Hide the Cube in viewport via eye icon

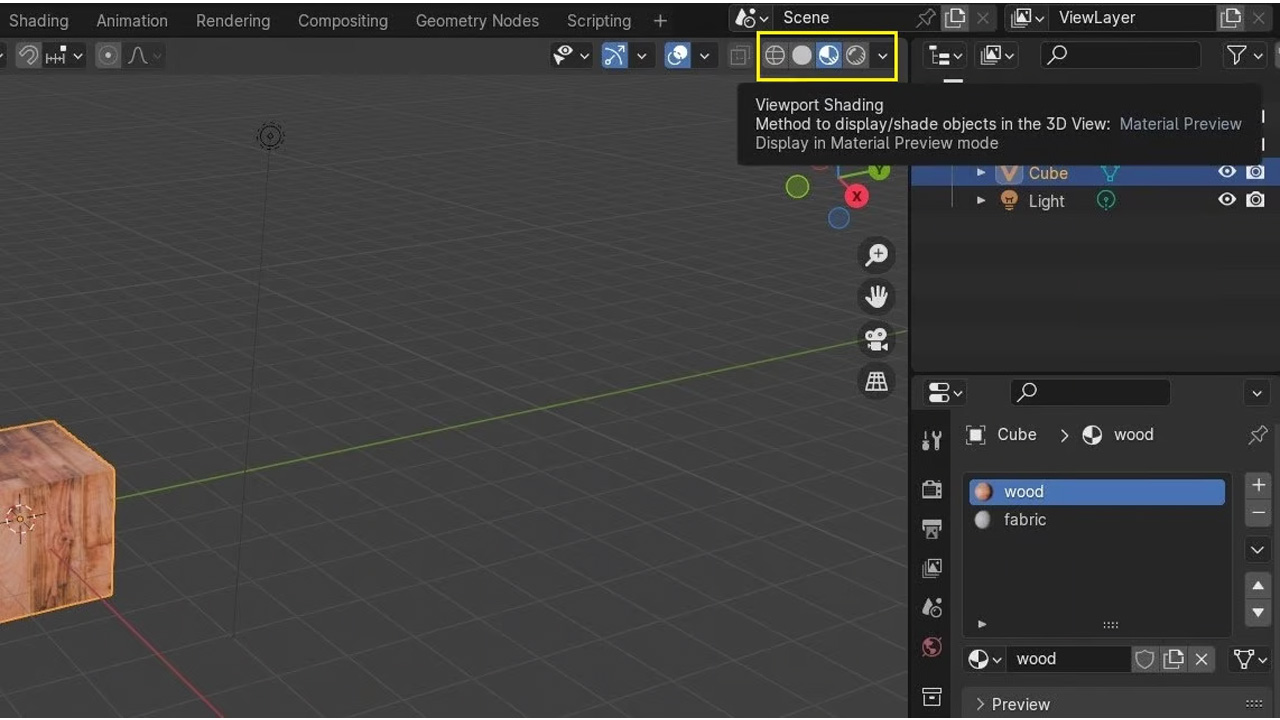click(1227, 172)
